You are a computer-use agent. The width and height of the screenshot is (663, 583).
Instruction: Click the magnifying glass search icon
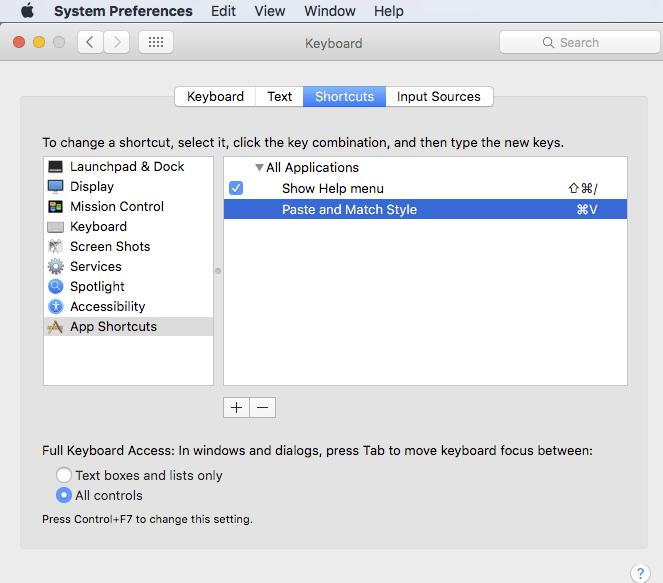tap(548, 42)
